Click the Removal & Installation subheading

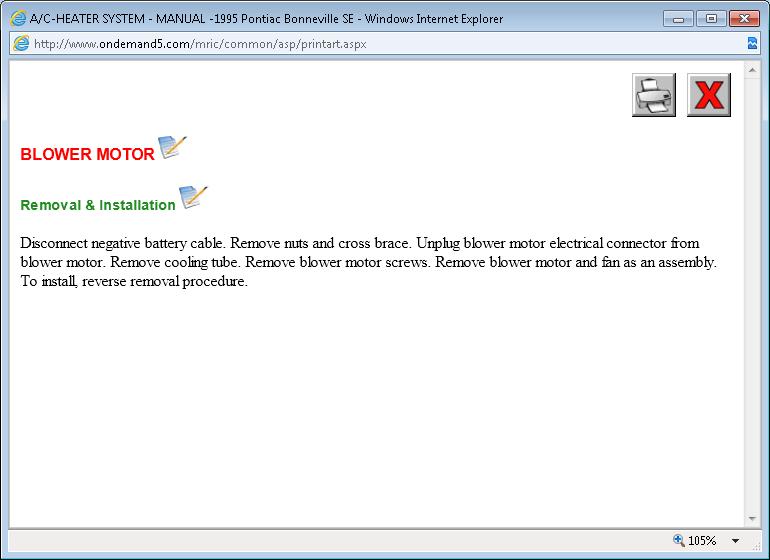pyautogui.click(x=98, y=205)
